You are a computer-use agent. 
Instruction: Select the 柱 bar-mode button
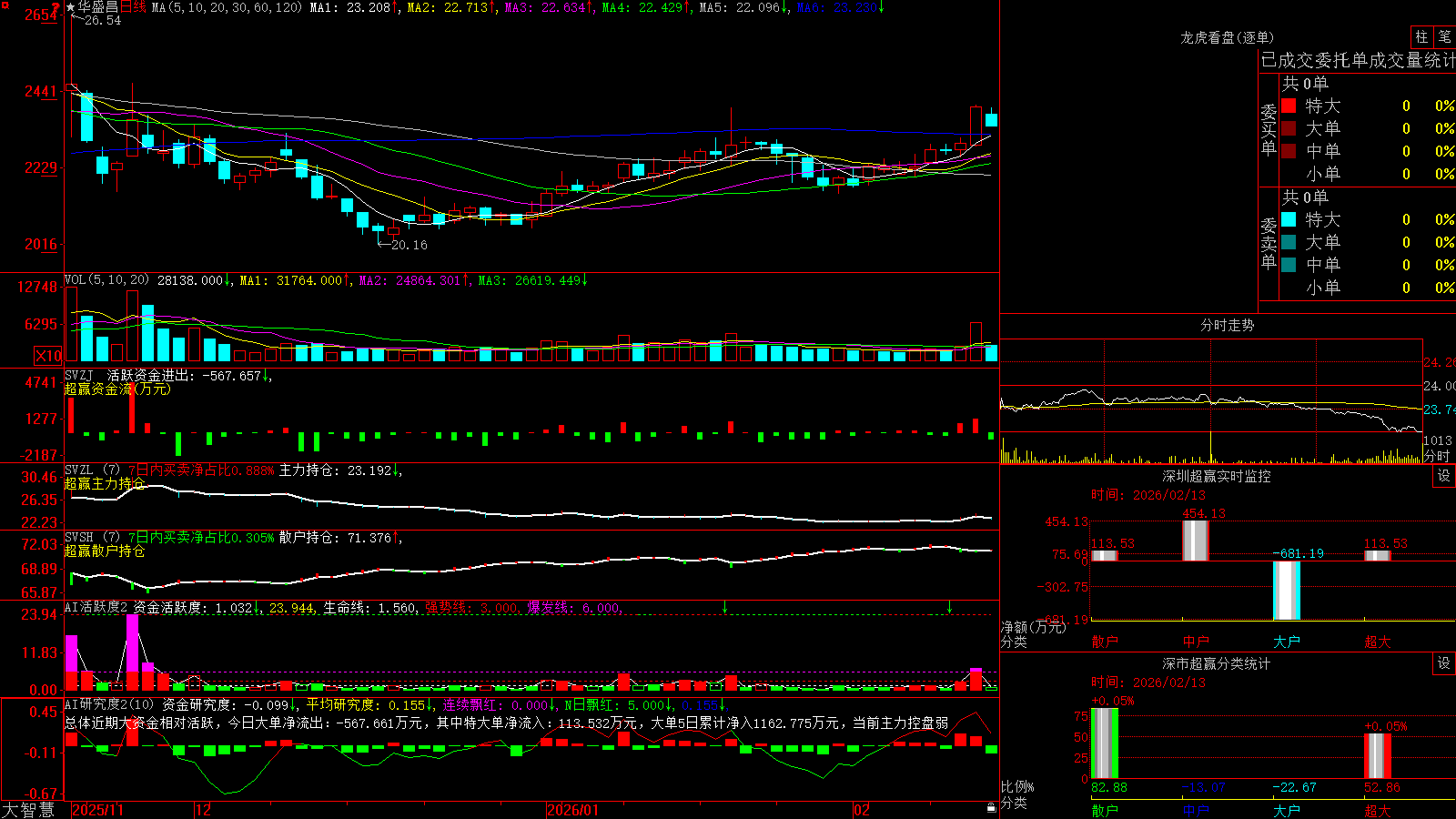1421,37
